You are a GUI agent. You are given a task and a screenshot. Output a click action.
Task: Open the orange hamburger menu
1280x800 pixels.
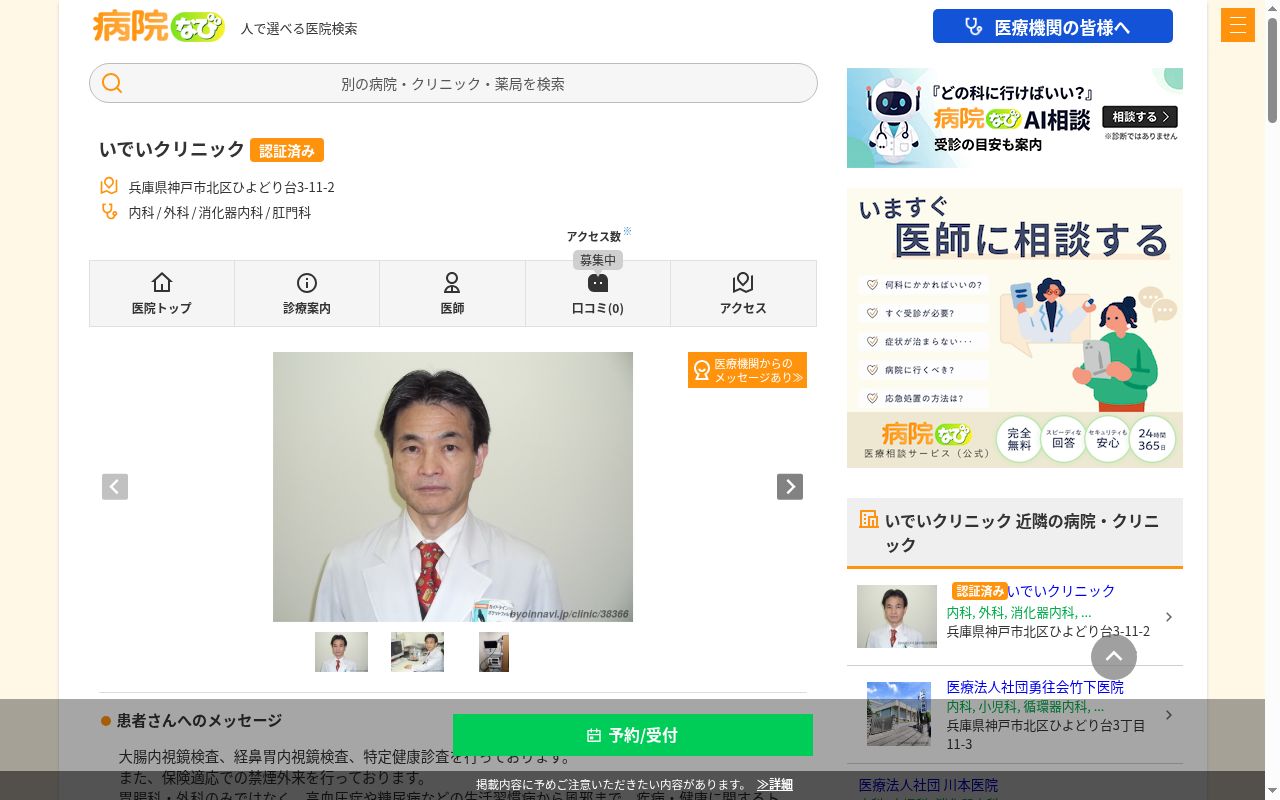coord(1237,25)
